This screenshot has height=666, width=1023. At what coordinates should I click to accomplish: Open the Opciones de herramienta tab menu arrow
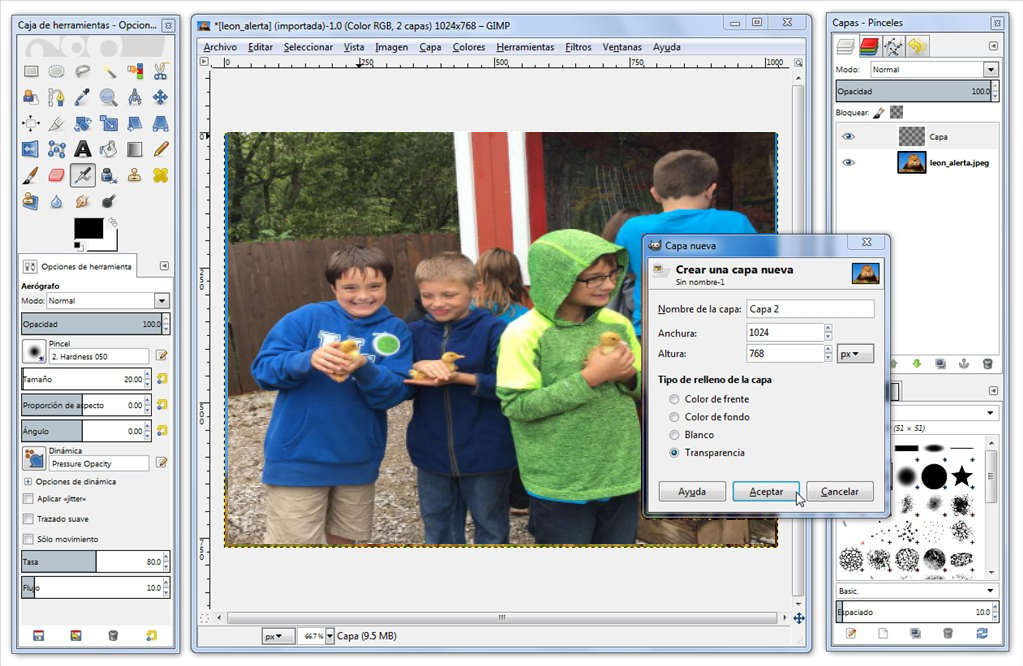tap(164, 266)
